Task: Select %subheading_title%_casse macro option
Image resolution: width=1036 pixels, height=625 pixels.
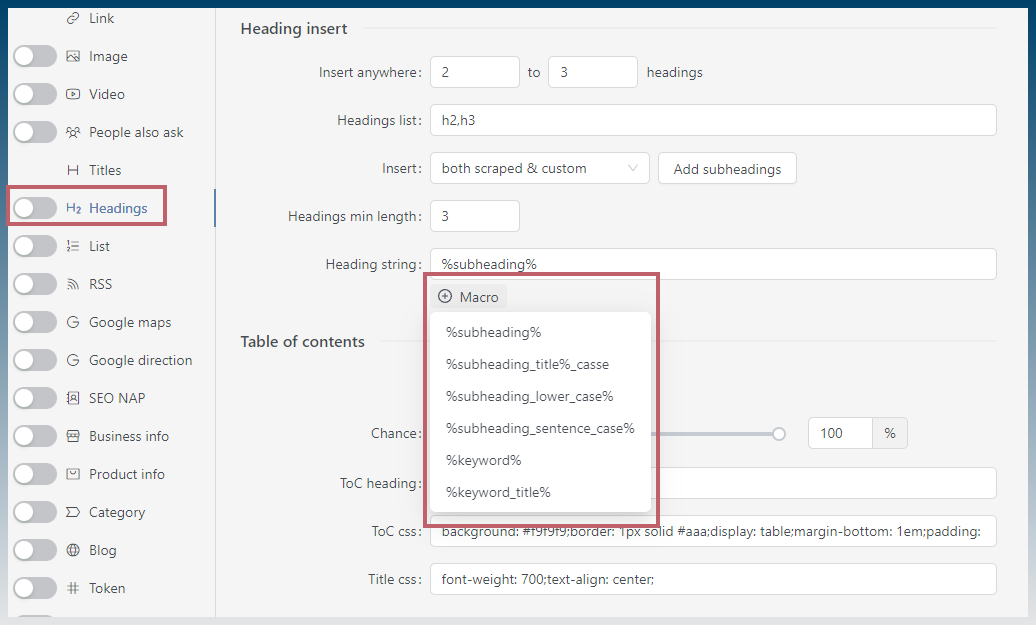Action: pyautogui.click(x=540, y=364)
